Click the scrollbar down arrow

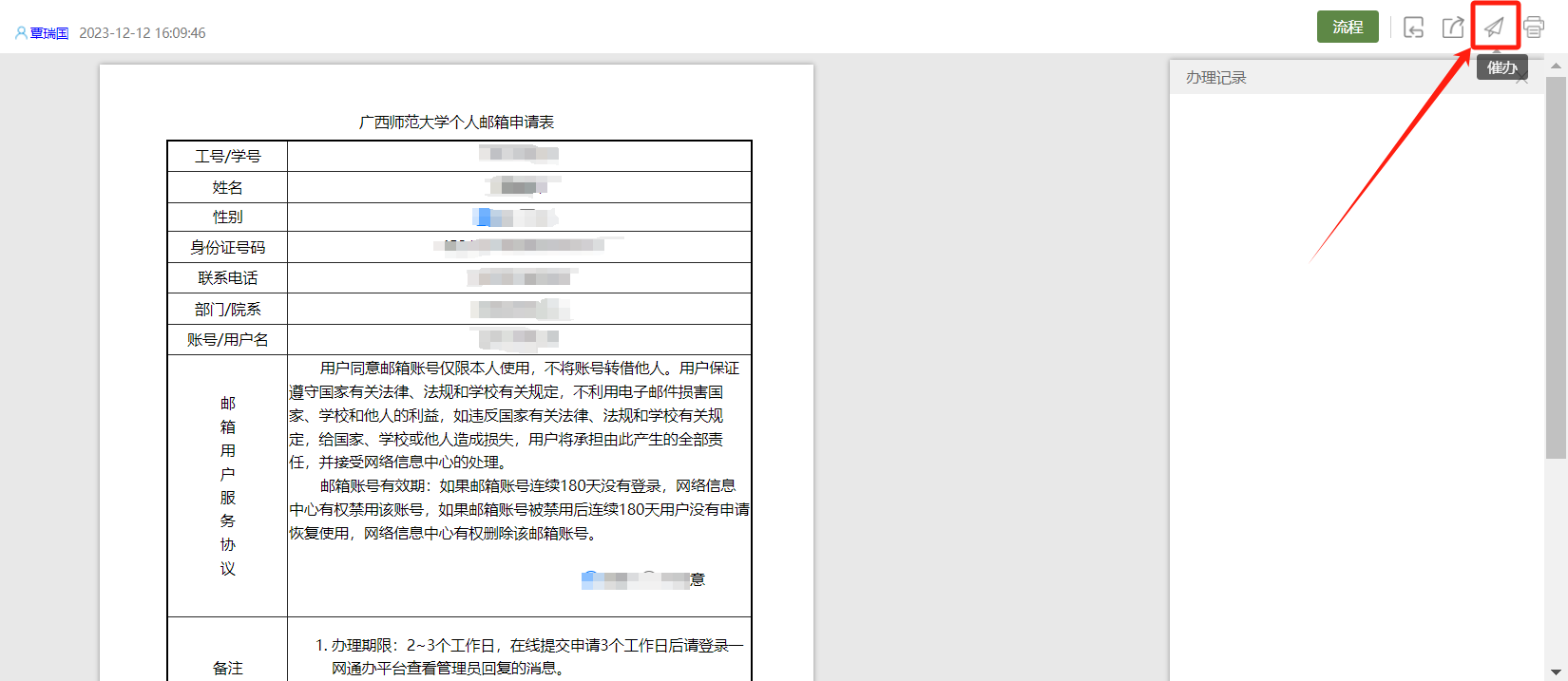point(1556,672)
